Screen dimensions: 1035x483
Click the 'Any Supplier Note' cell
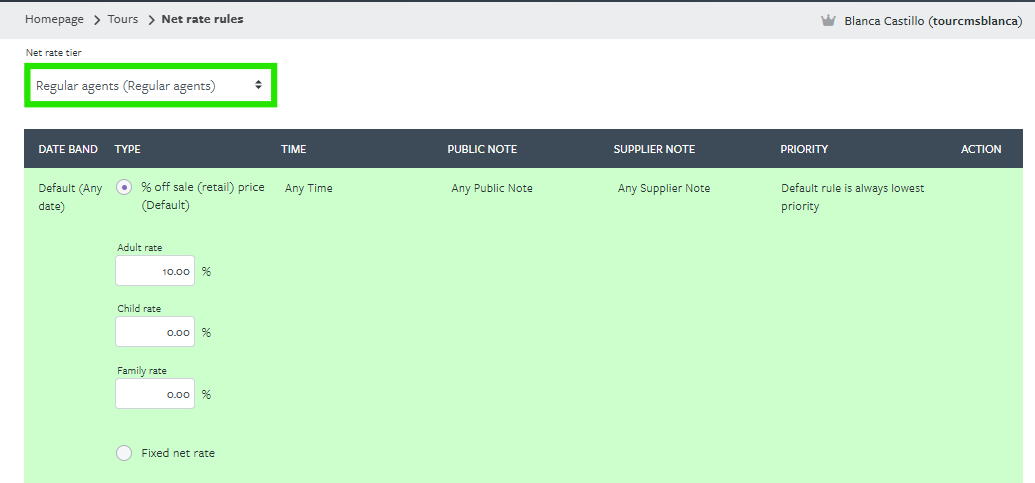pyautogui.click(x=664, y=188)
